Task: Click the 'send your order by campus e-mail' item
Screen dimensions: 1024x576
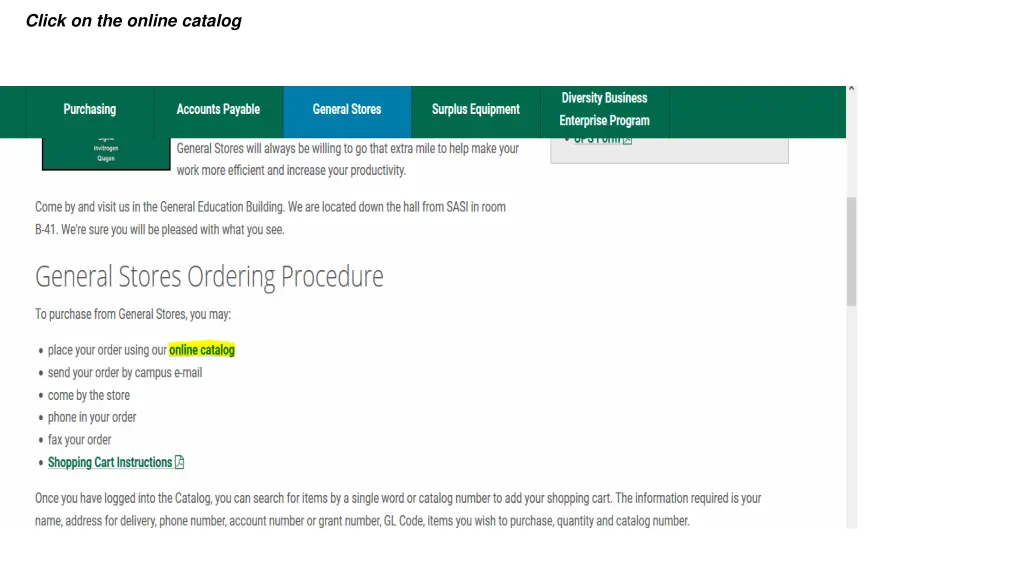Action: [x=125, y=373]
